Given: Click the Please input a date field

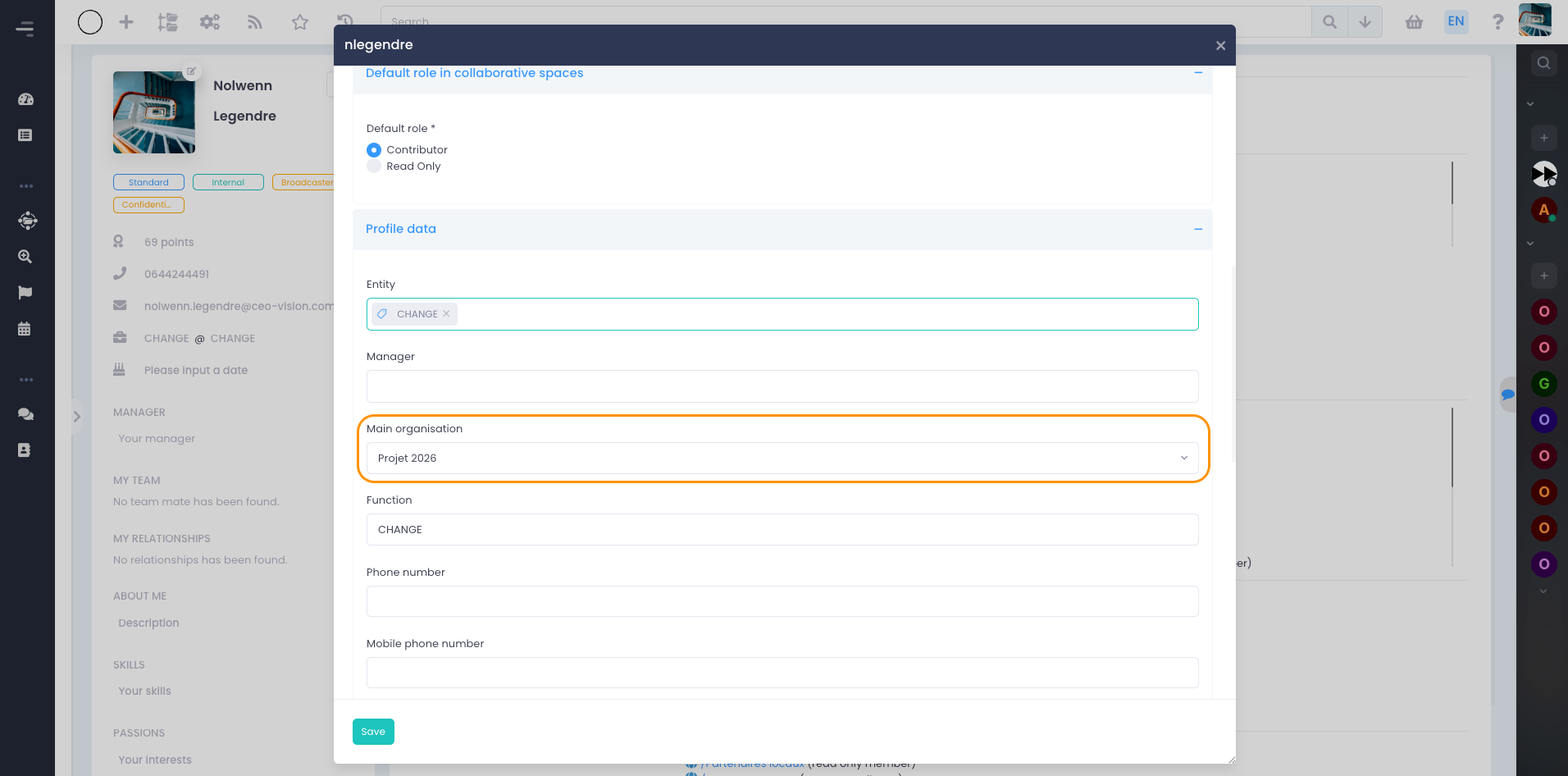Looking at the screenshot, I should click(x=196, y=370).
